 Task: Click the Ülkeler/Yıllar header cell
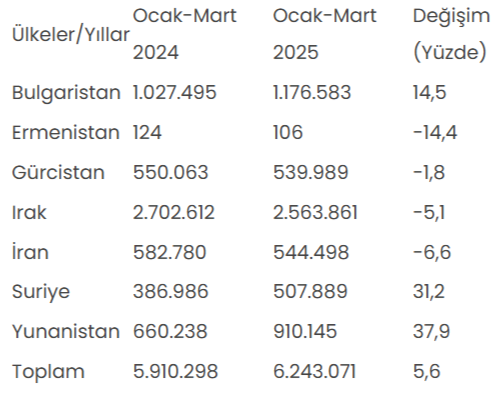(x=71, y=34)
